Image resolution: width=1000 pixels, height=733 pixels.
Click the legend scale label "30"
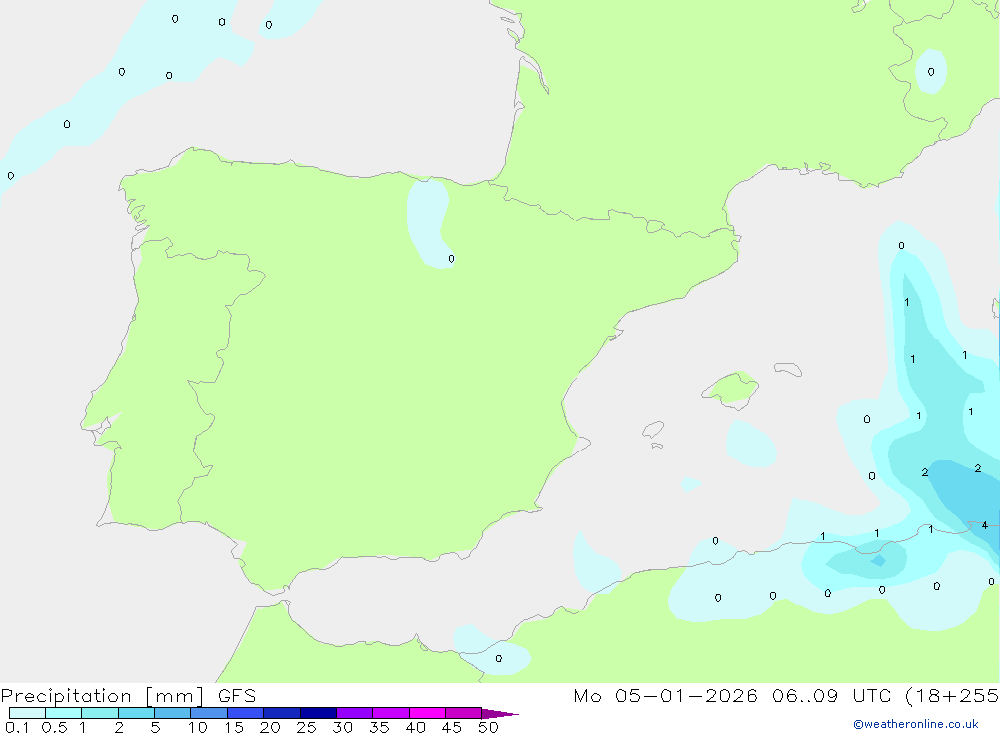coord(342,727)
